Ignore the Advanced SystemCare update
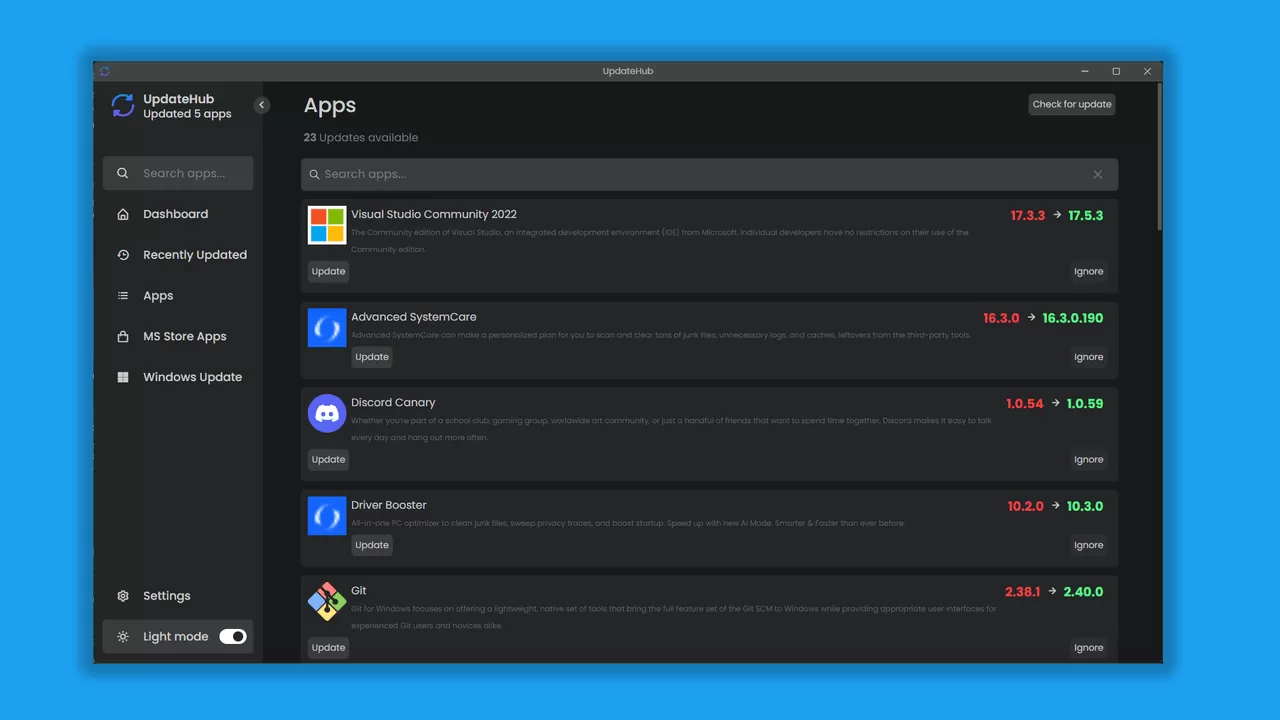This screenshot has width=1280, height=720. pos(1088,357)
